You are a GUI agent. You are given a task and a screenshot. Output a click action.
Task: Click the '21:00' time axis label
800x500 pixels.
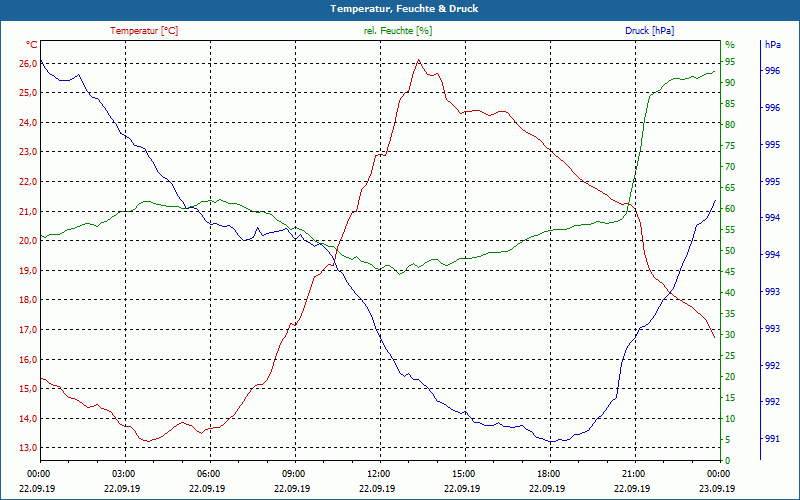(x=633, y=474)
